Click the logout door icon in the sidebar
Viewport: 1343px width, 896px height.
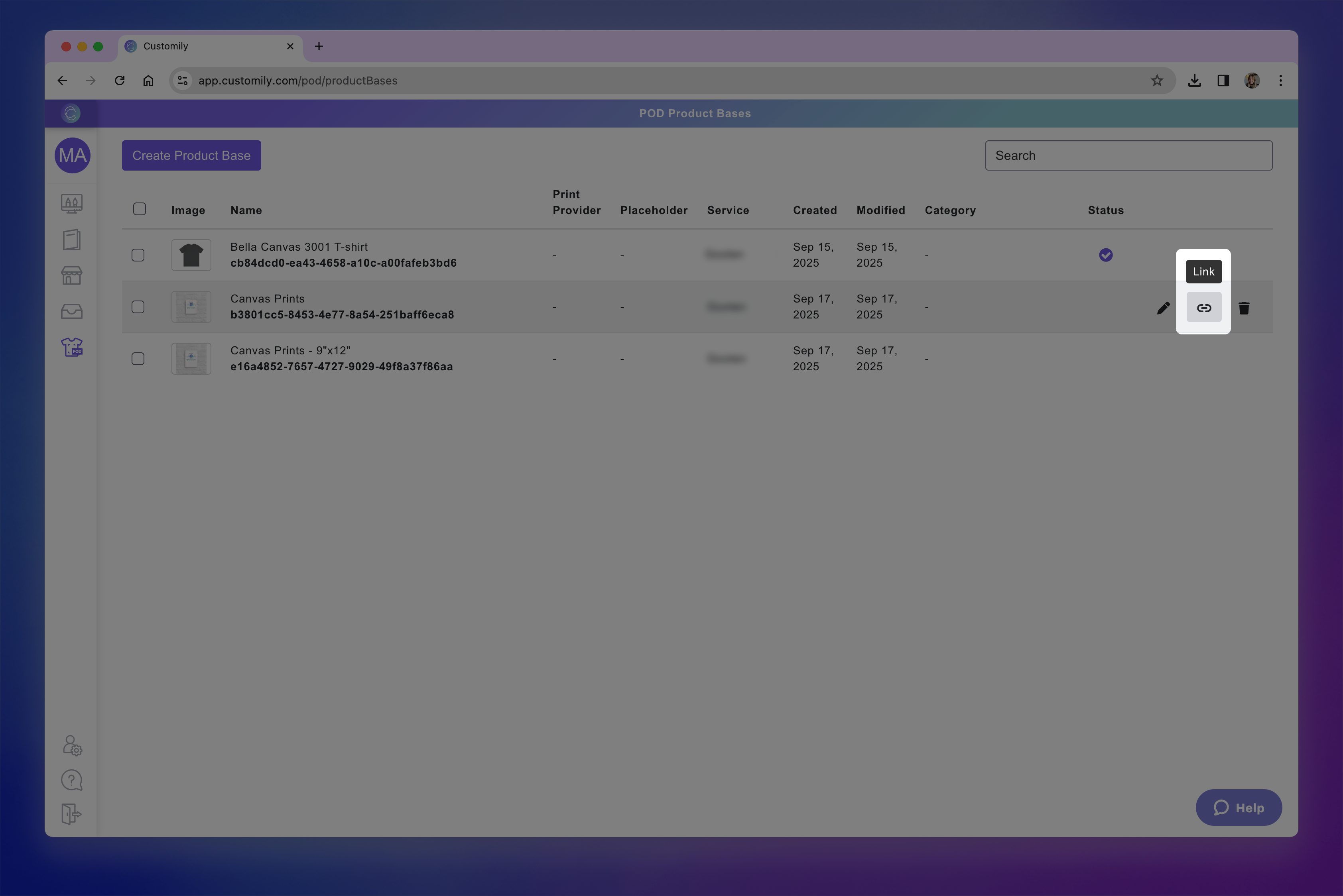tap(71, 814)
